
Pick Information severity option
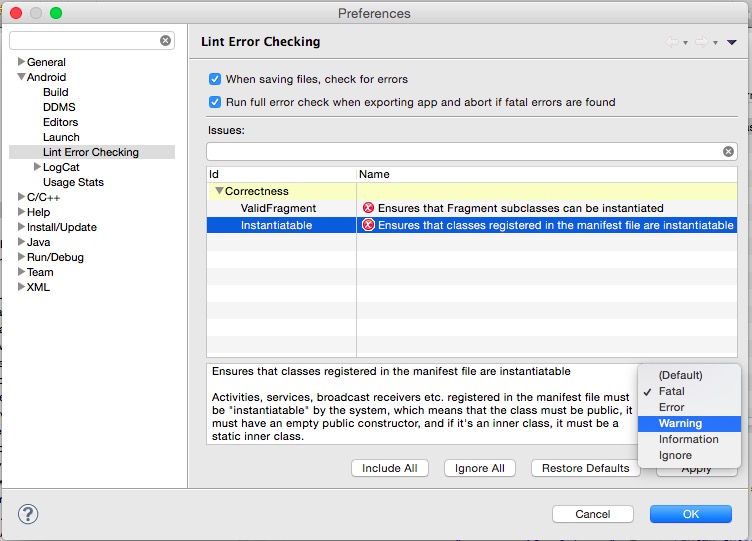click(x=689, y=439)
